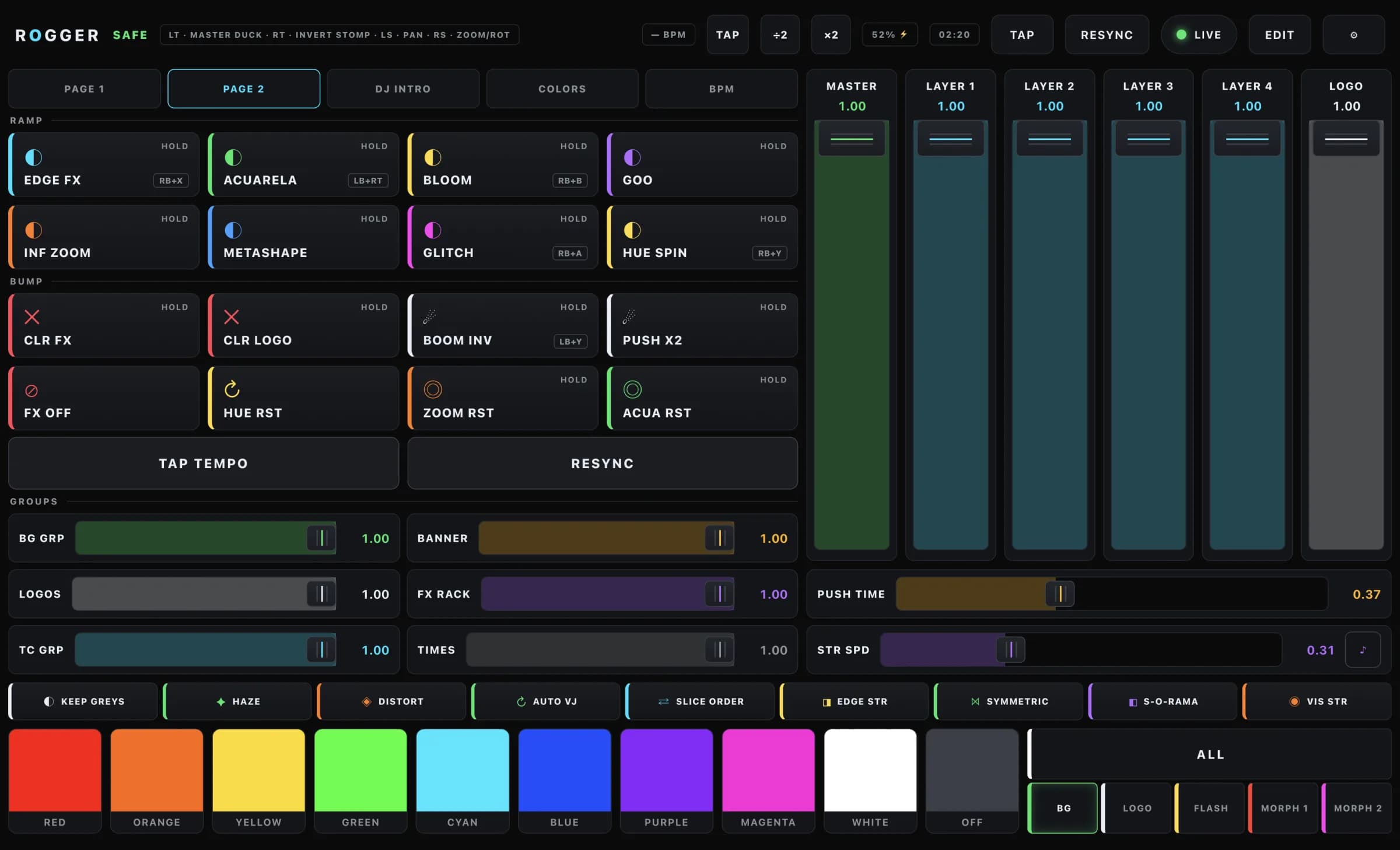
Task: Click the HUE RST rotate arrow icon
Action: (232, 389)
